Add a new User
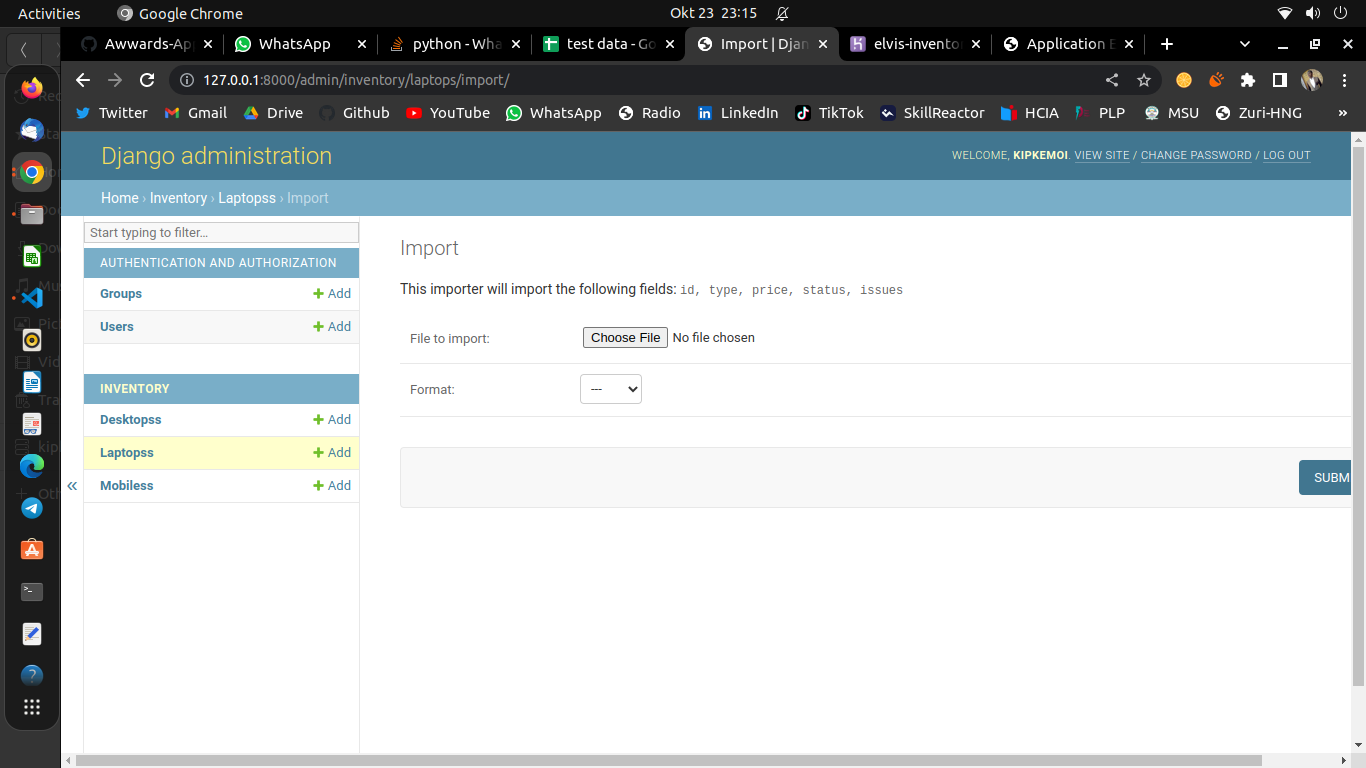 coord(332,327)
